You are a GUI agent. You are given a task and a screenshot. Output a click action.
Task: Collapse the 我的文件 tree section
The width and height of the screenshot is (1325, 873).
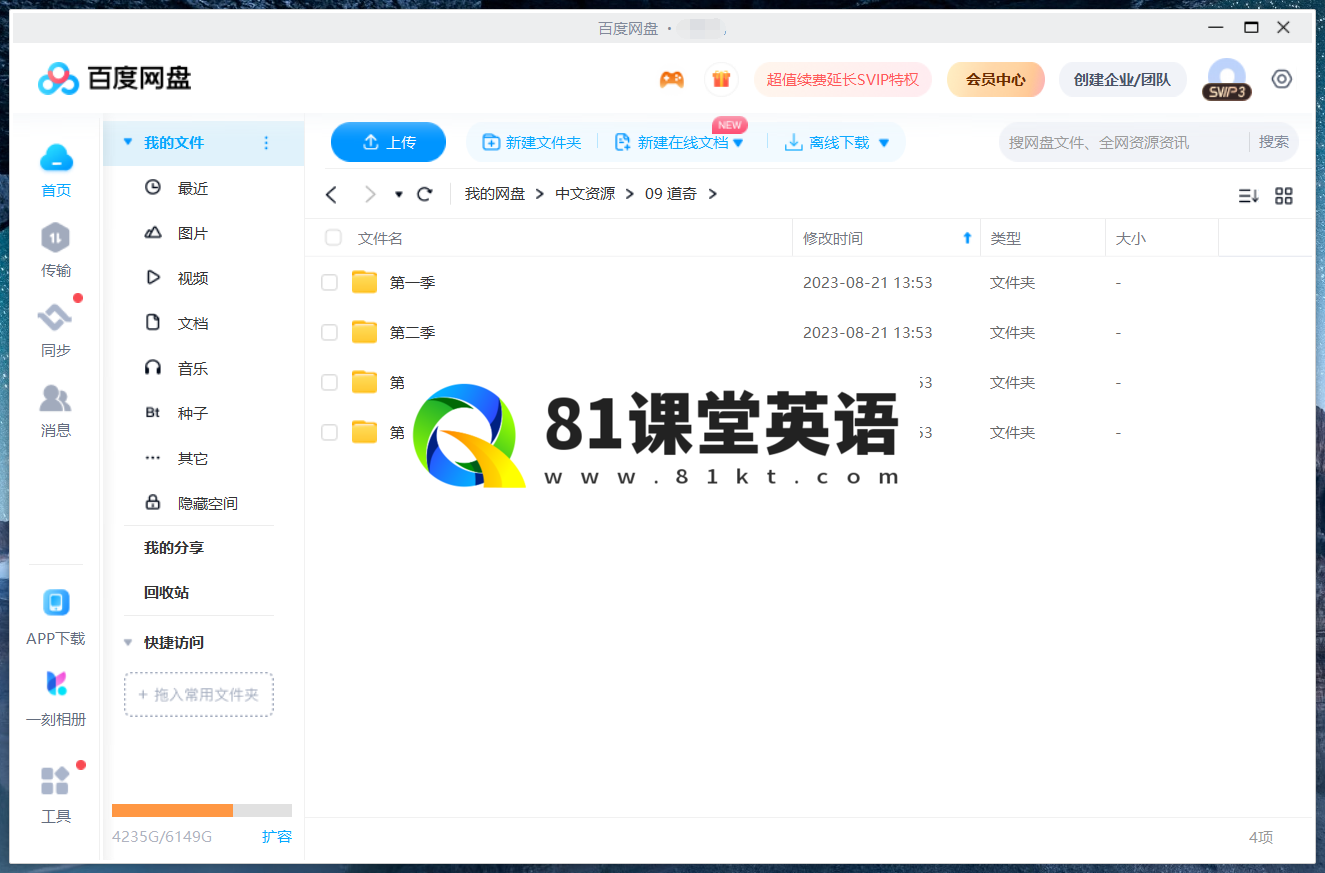tap(127, 143)
